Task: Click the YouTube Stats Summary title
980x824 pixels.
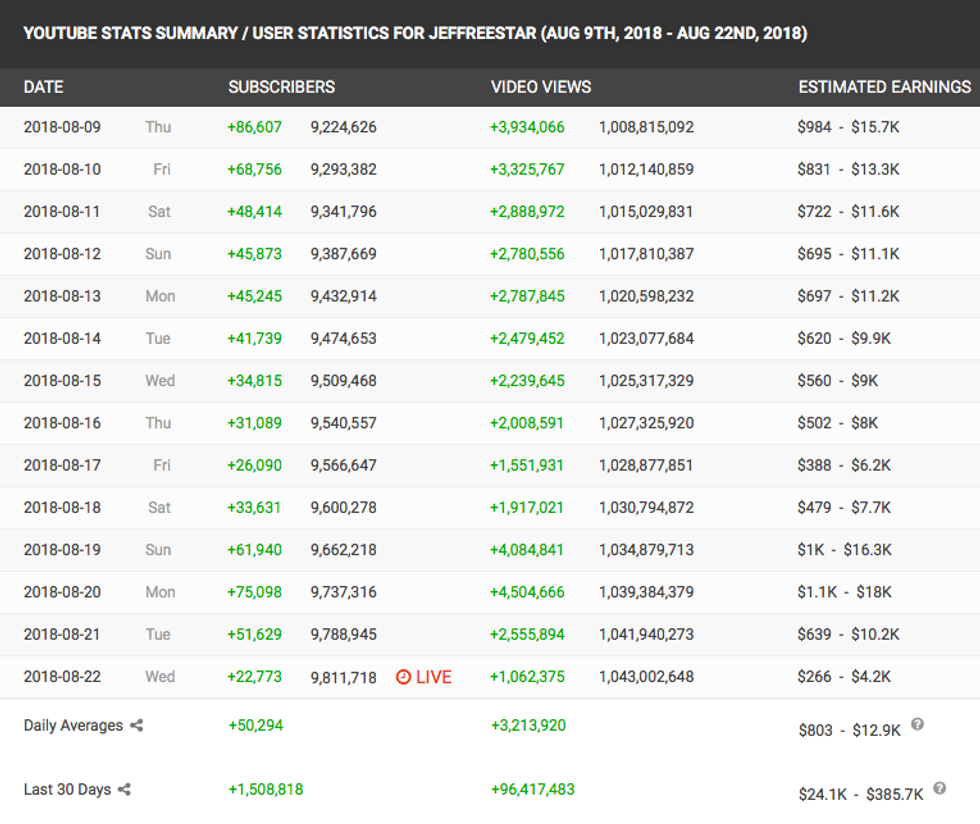Action: tap(415, 34)
